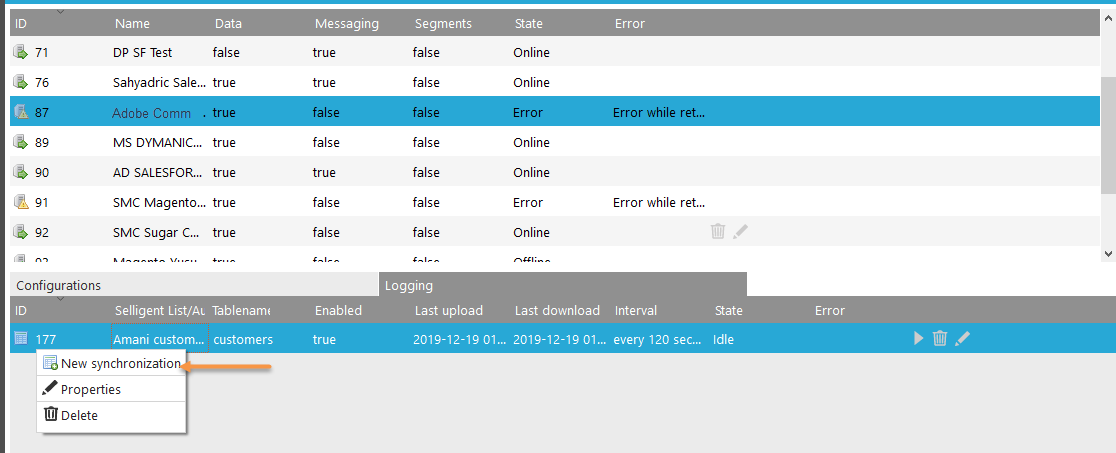Click the Last upload column header
The width and height of the screenshot is (1116, 453).
tap(448, 311)
